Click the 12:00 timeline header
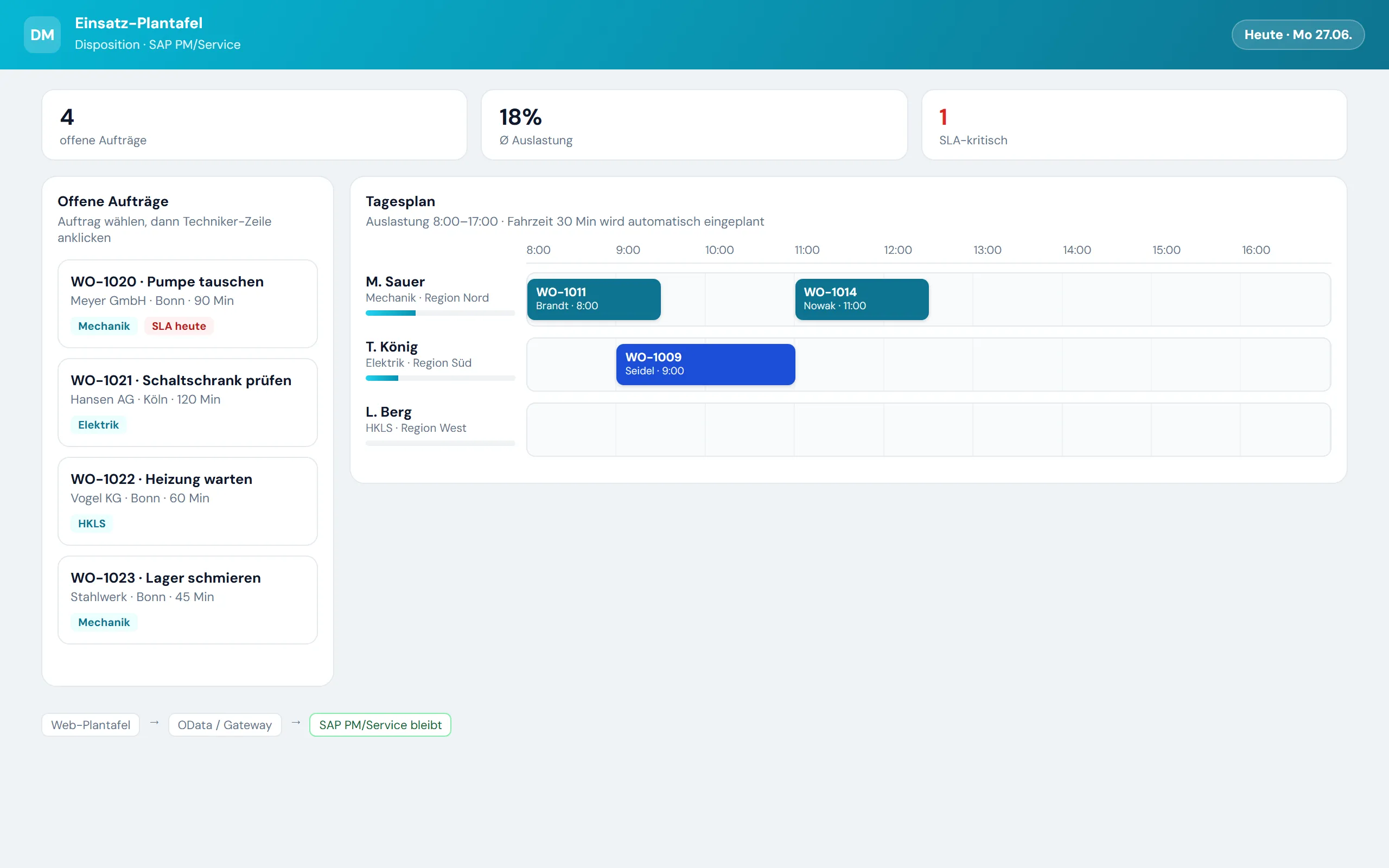The image size is (1389, 868). pyautogui.click(x=897, y=250)
